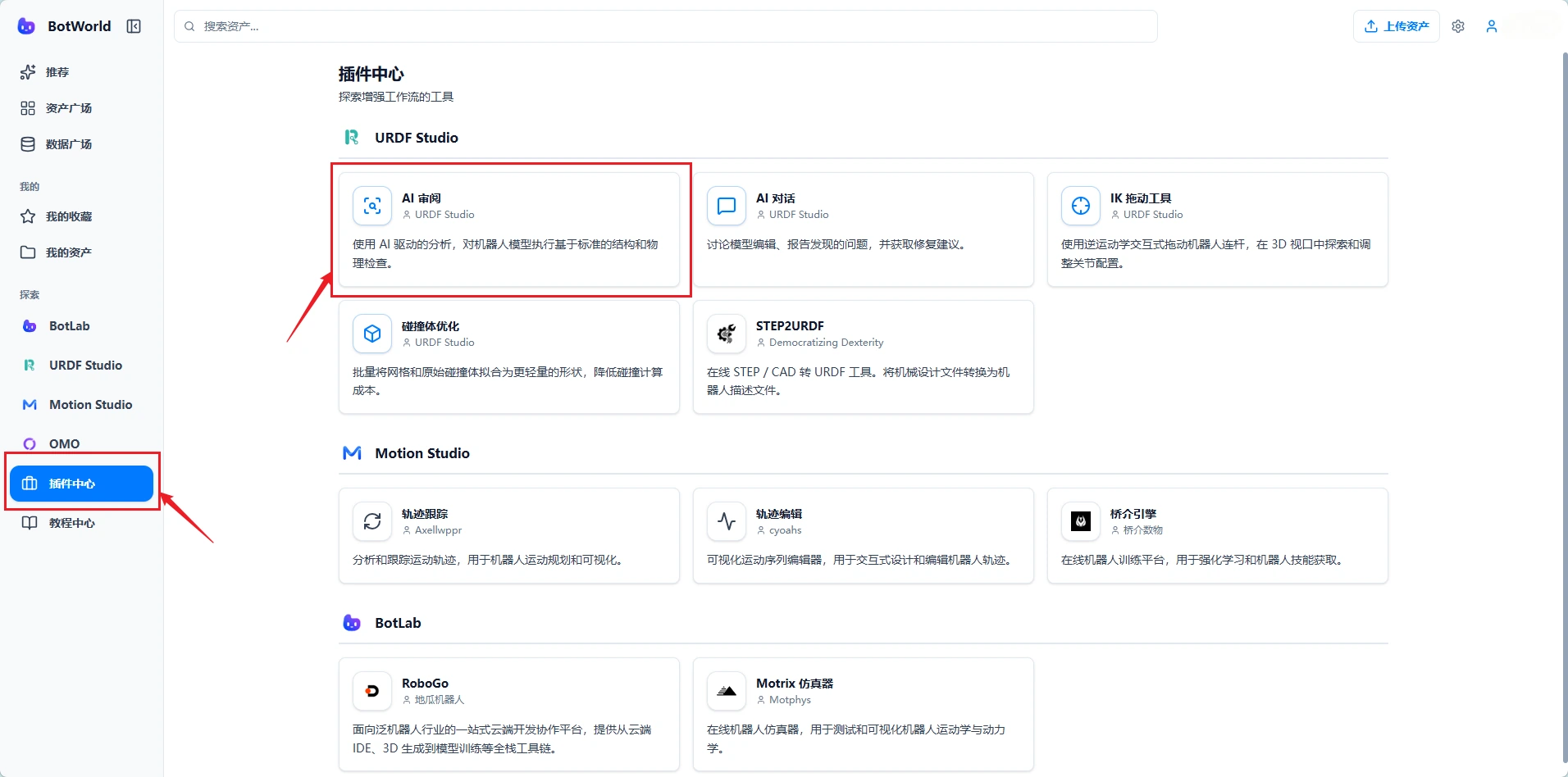
Task: Click author text 'Democratizing Dexterity'
Action: pos(827,343)
